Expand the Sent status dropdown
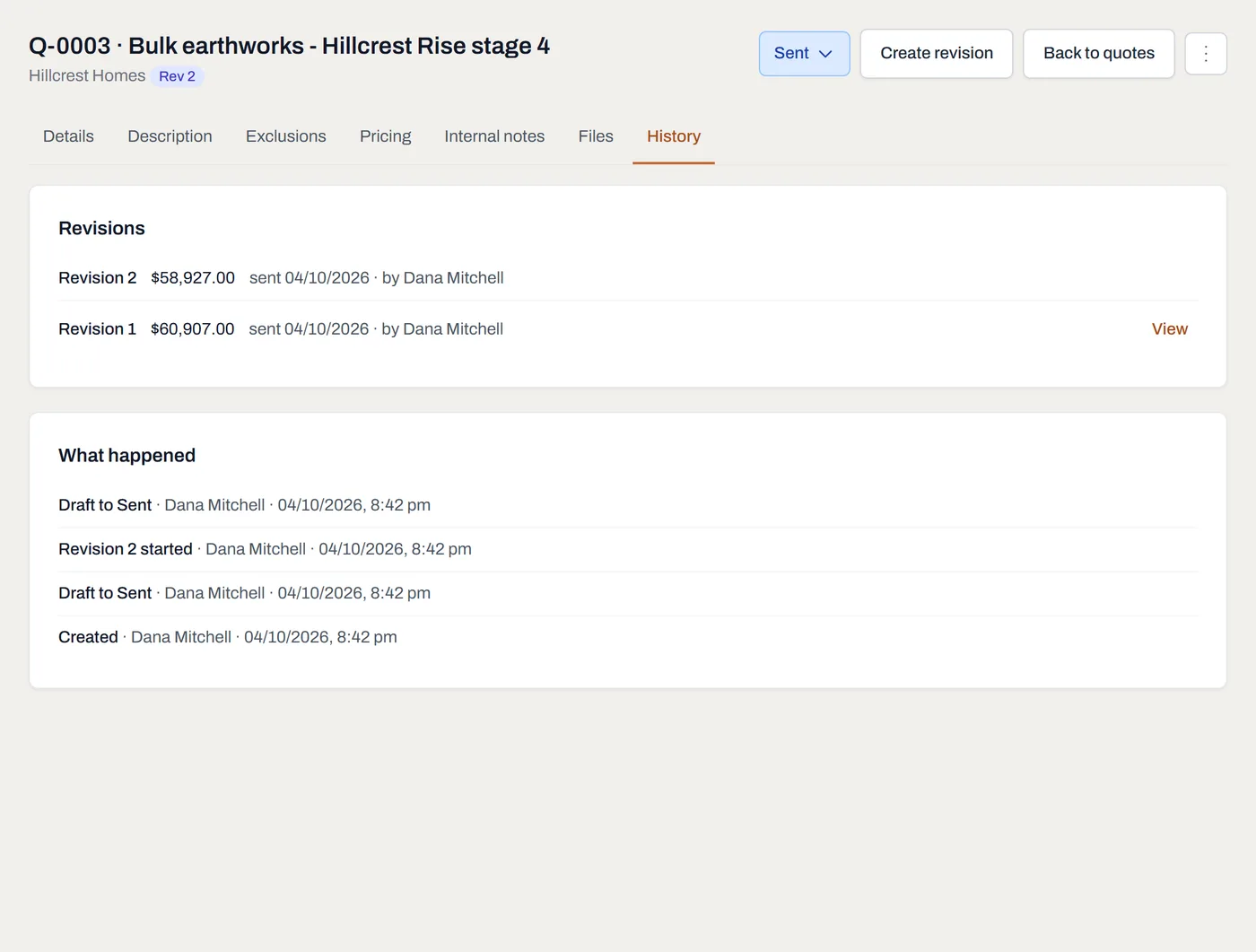1256x952 pixels. (804, 53)
